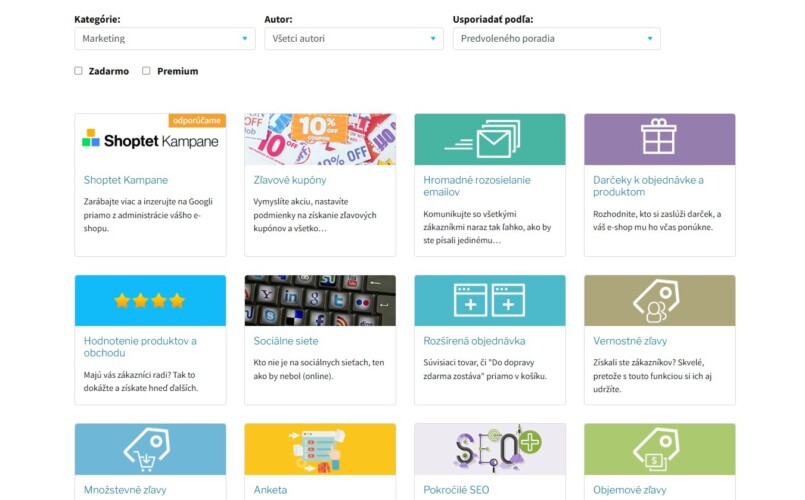Click the social keyboard image for Sociálne siete

[320, 300]
